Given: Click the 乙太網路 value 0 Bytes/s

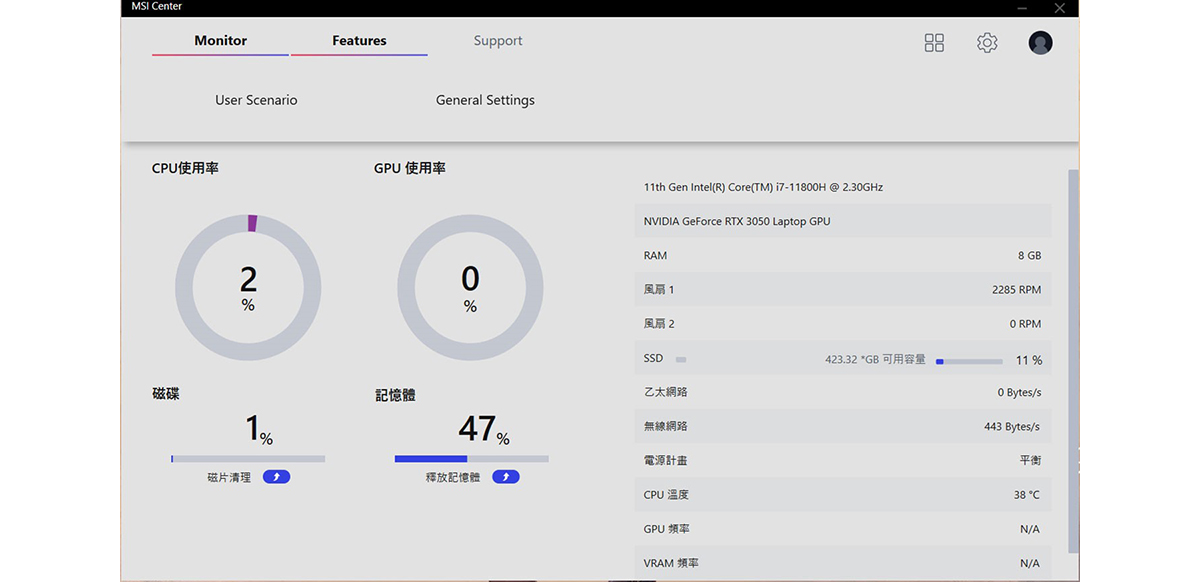Looking at the screenshot, I should (x=1019, y=392).
